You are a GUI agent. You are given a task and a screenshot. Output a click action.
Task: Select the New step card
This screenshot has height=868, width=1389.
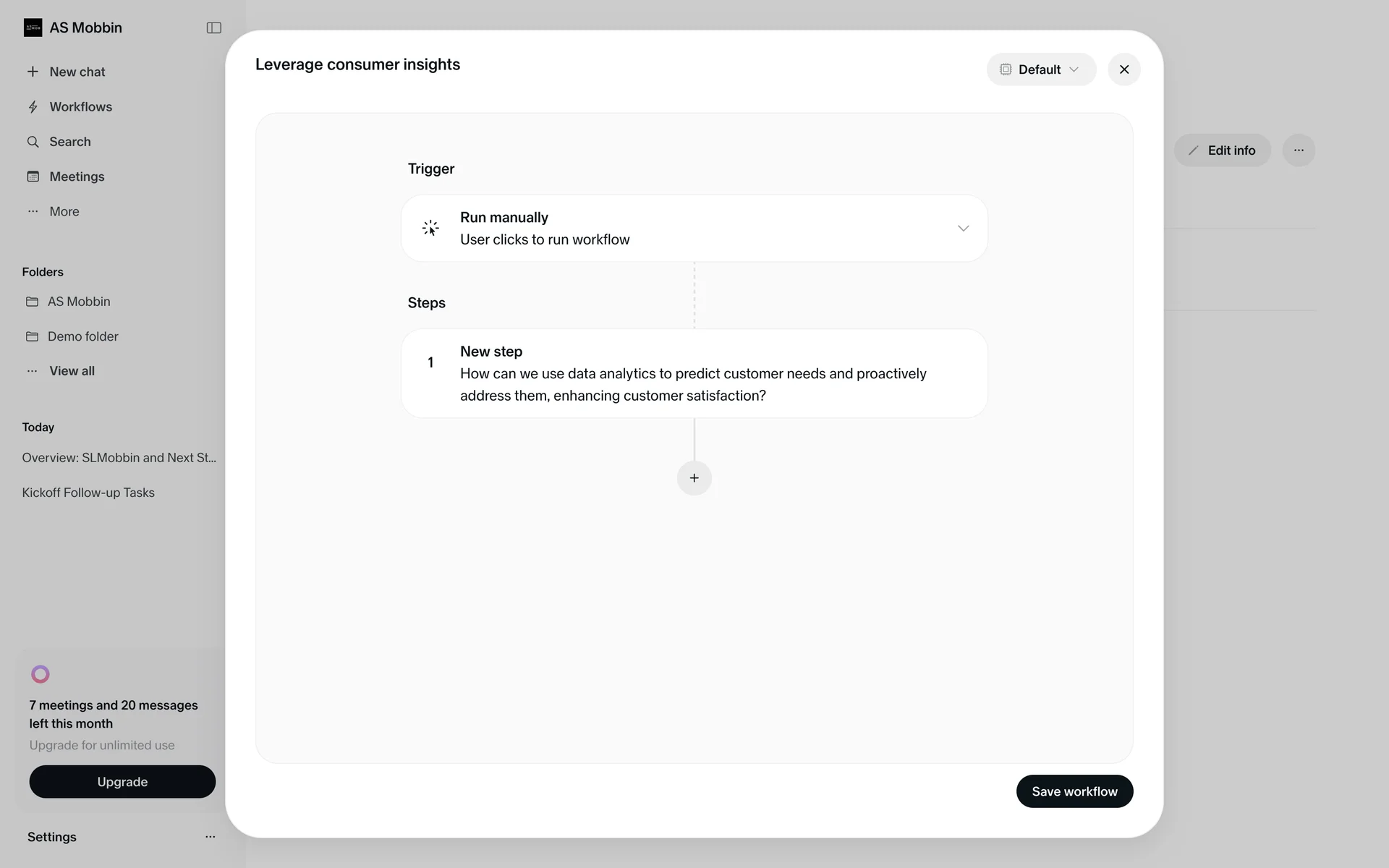tap(693, 373)
